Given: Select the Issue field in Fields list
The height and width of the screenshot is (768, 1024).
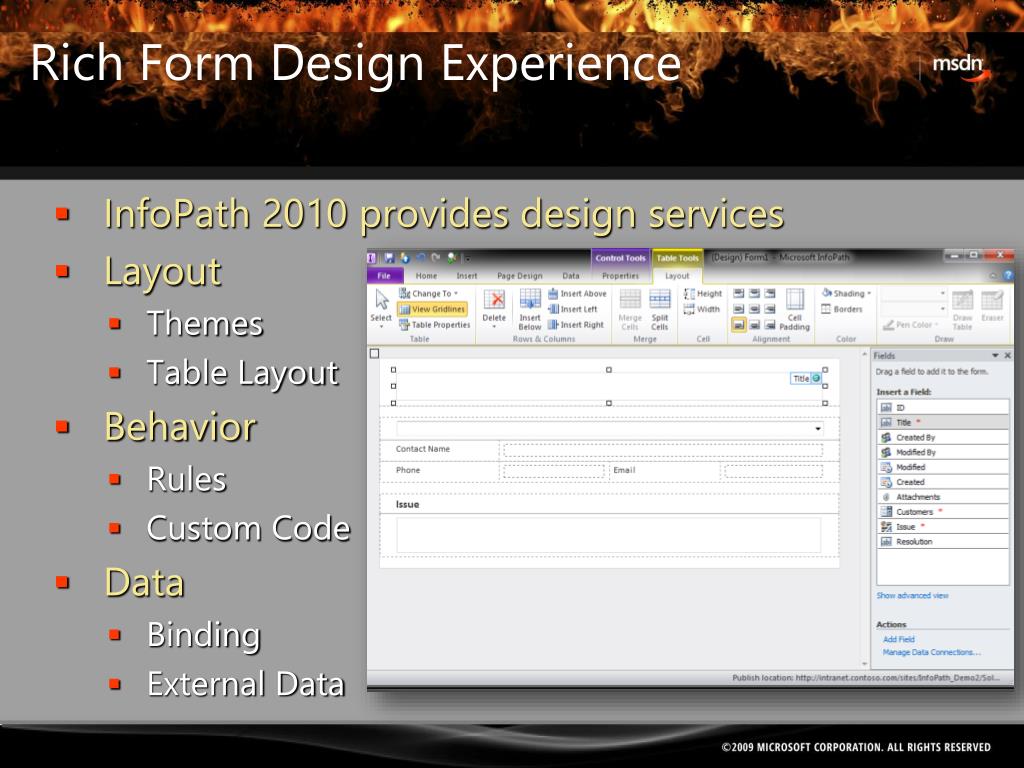Looking at the screenshot, I should tap(943, 527).
